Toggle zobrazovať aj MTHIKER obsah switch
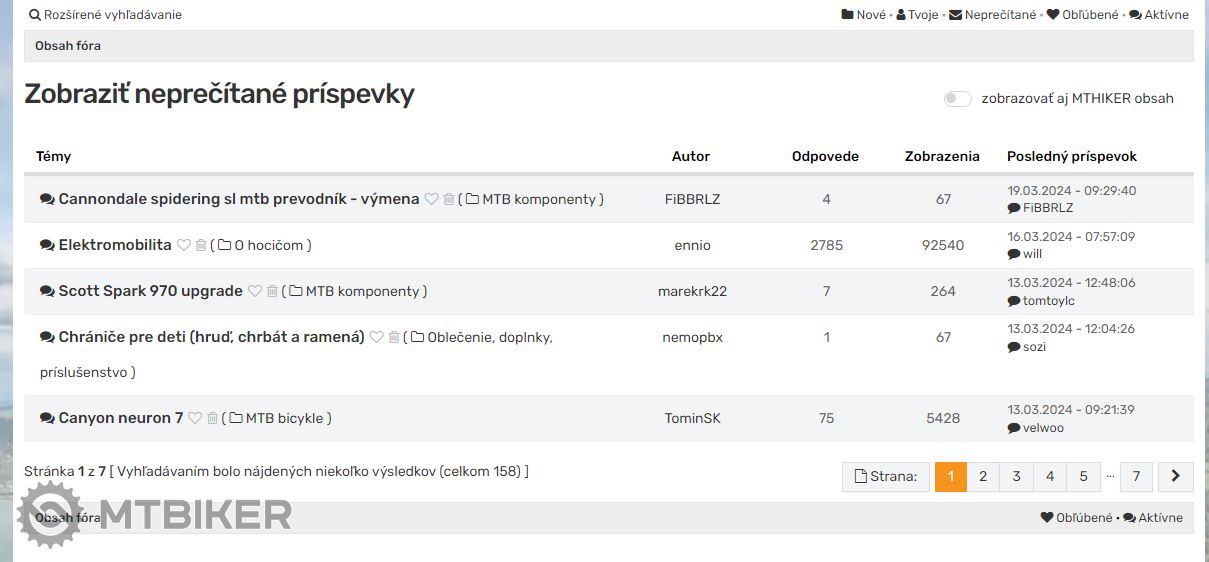This screenshot has width=1209, height=562. point(957,98)
